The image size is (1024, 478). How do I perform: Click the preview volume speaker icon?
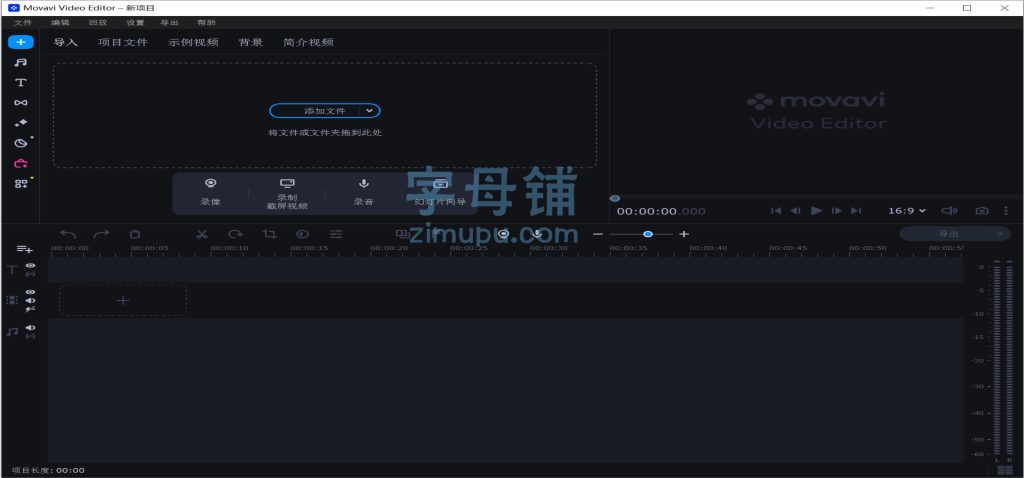[x=949, y=211]
